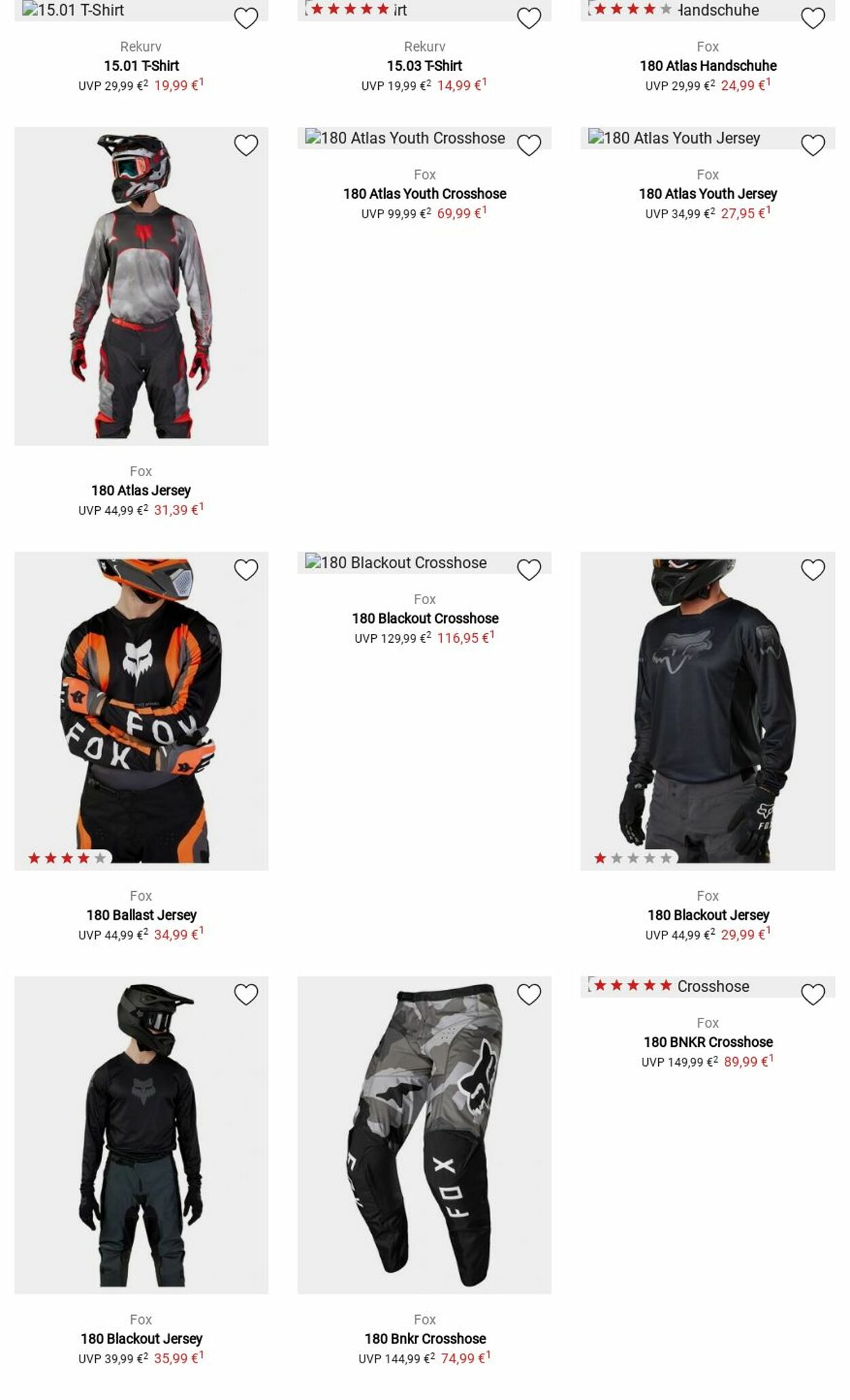Open 180 Atlas Youth Crosshose title link

coord(425,194)
